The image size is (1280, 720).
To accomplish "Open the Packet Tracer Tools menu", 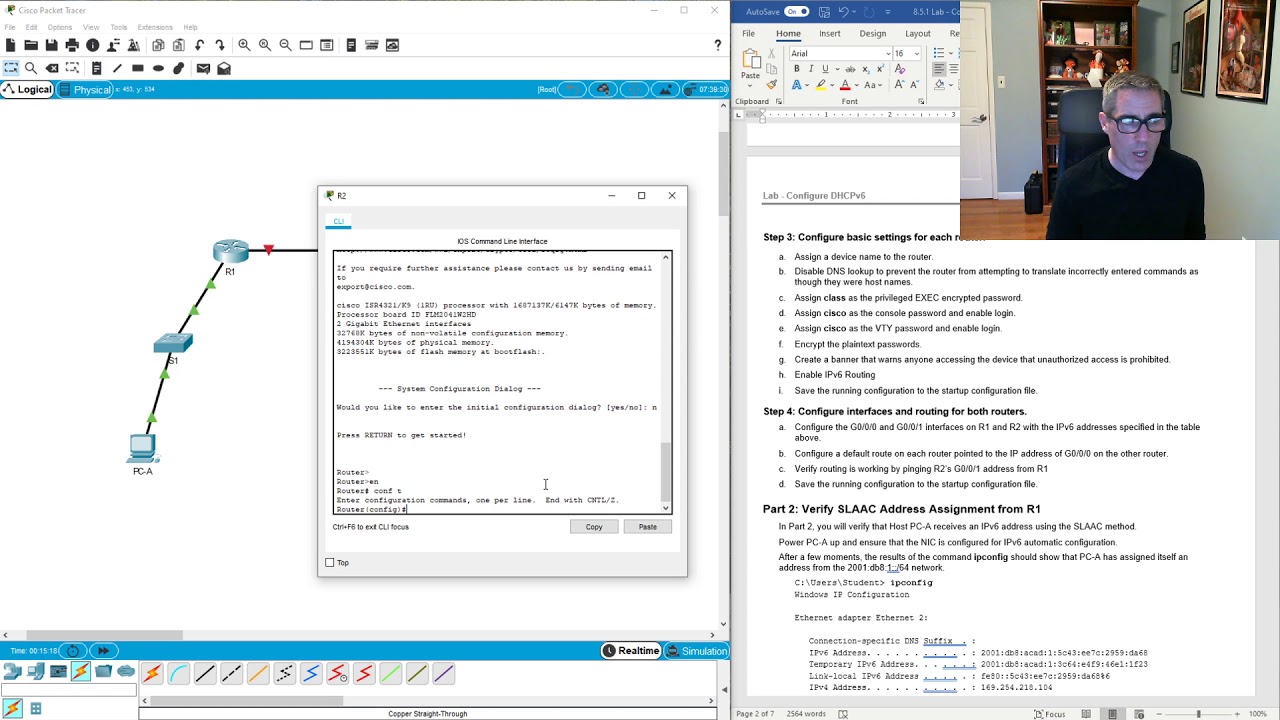I will click(x=119, y=27).
